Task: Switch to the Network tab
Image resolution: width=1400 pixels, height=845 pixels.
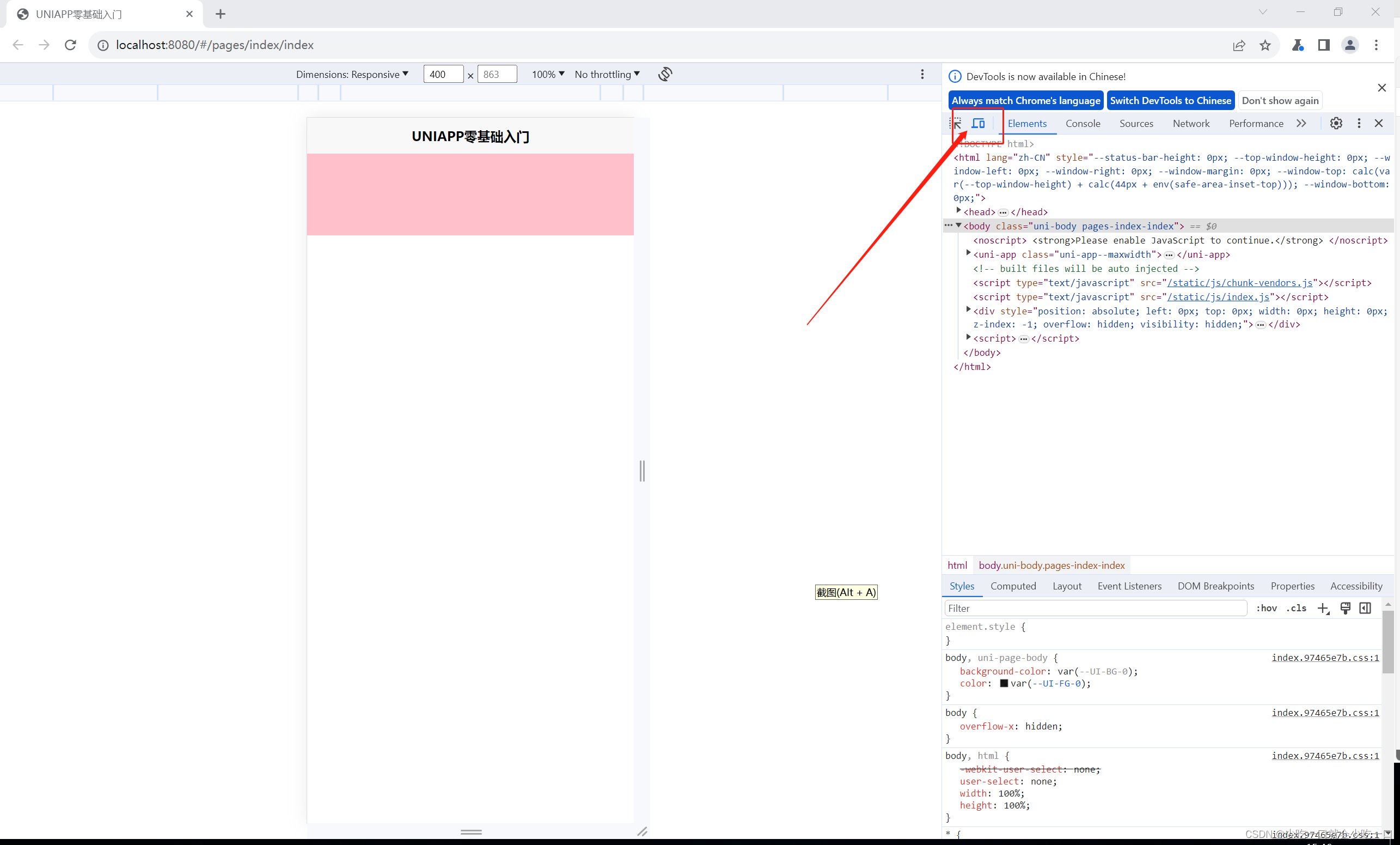Action: coord(1191,123)
